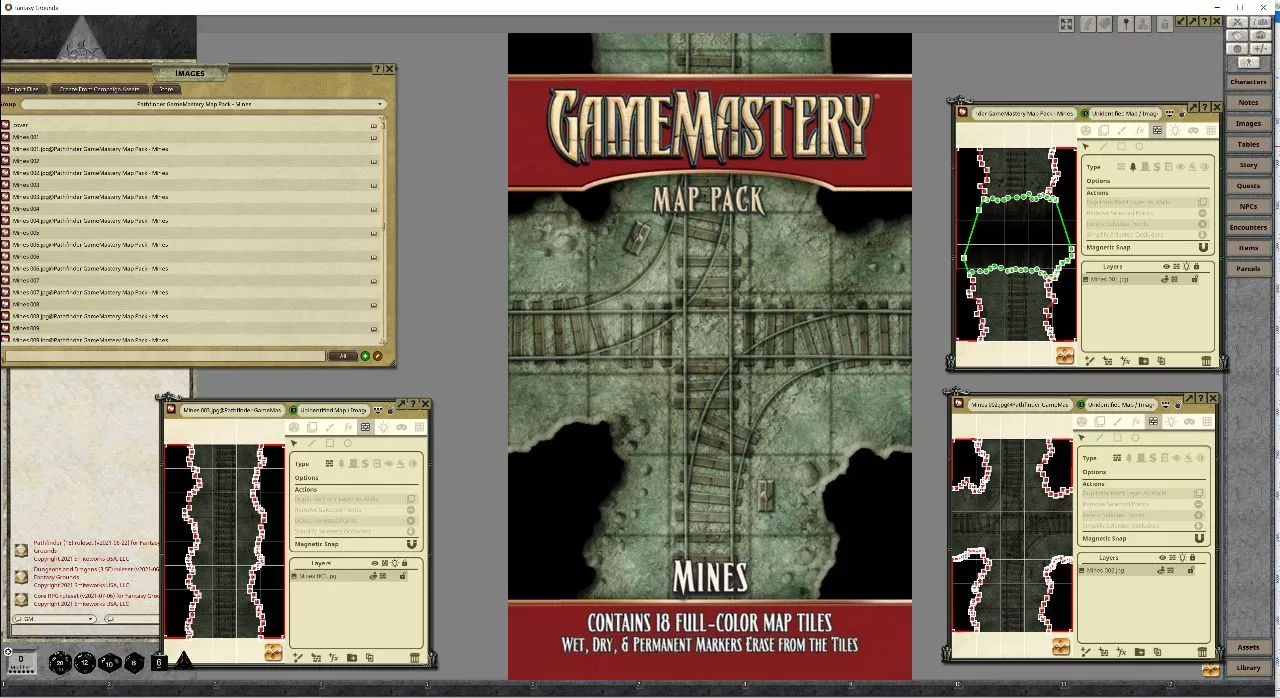Click the add folder layer icon in the Mines 001 window
This screenshot has height=698, width=1280.
(x=1143, y=361)
